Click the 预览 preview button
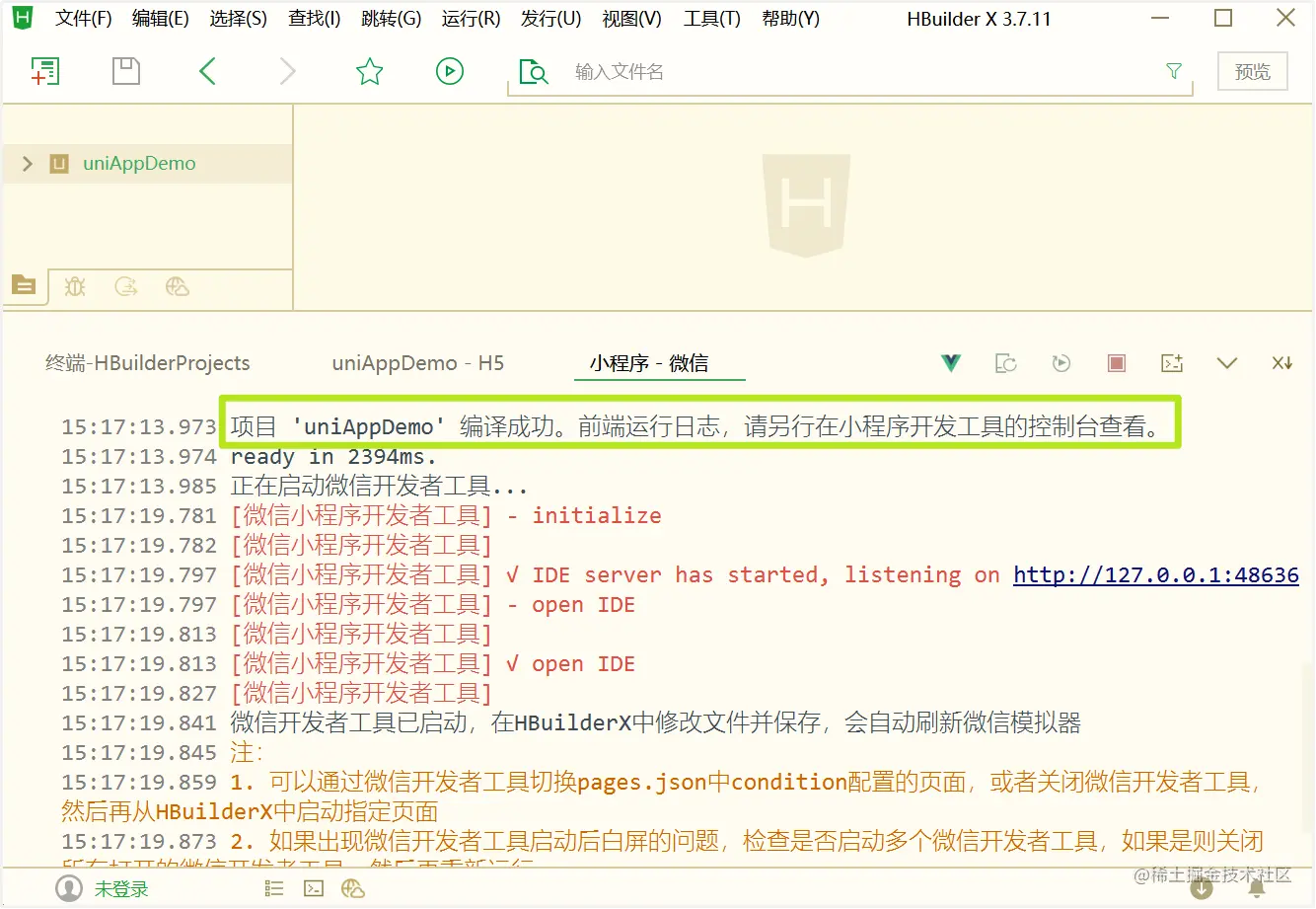This screenshot has width=1316, height=909. (1253, 71)
